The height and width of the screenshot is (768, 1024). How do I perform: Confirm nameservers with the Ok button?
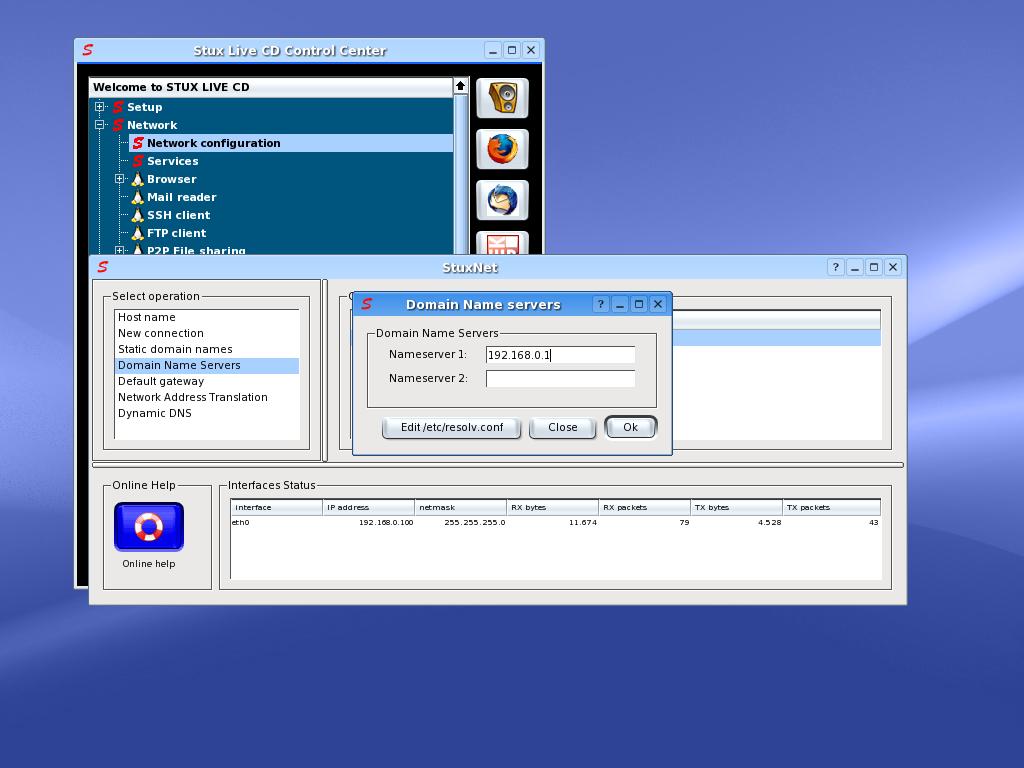[x=630, y=427]
